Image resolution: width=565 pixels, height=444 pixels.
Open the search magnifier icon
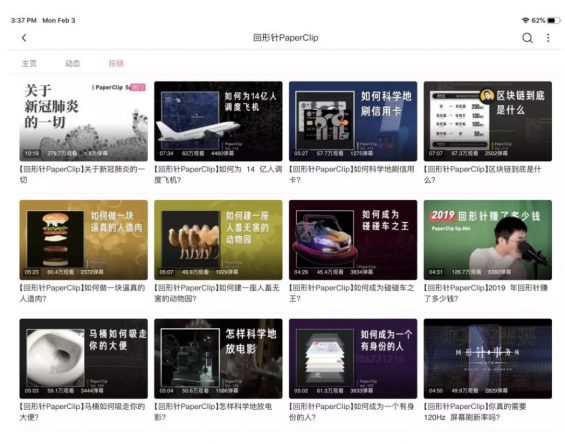coord(527,38)
